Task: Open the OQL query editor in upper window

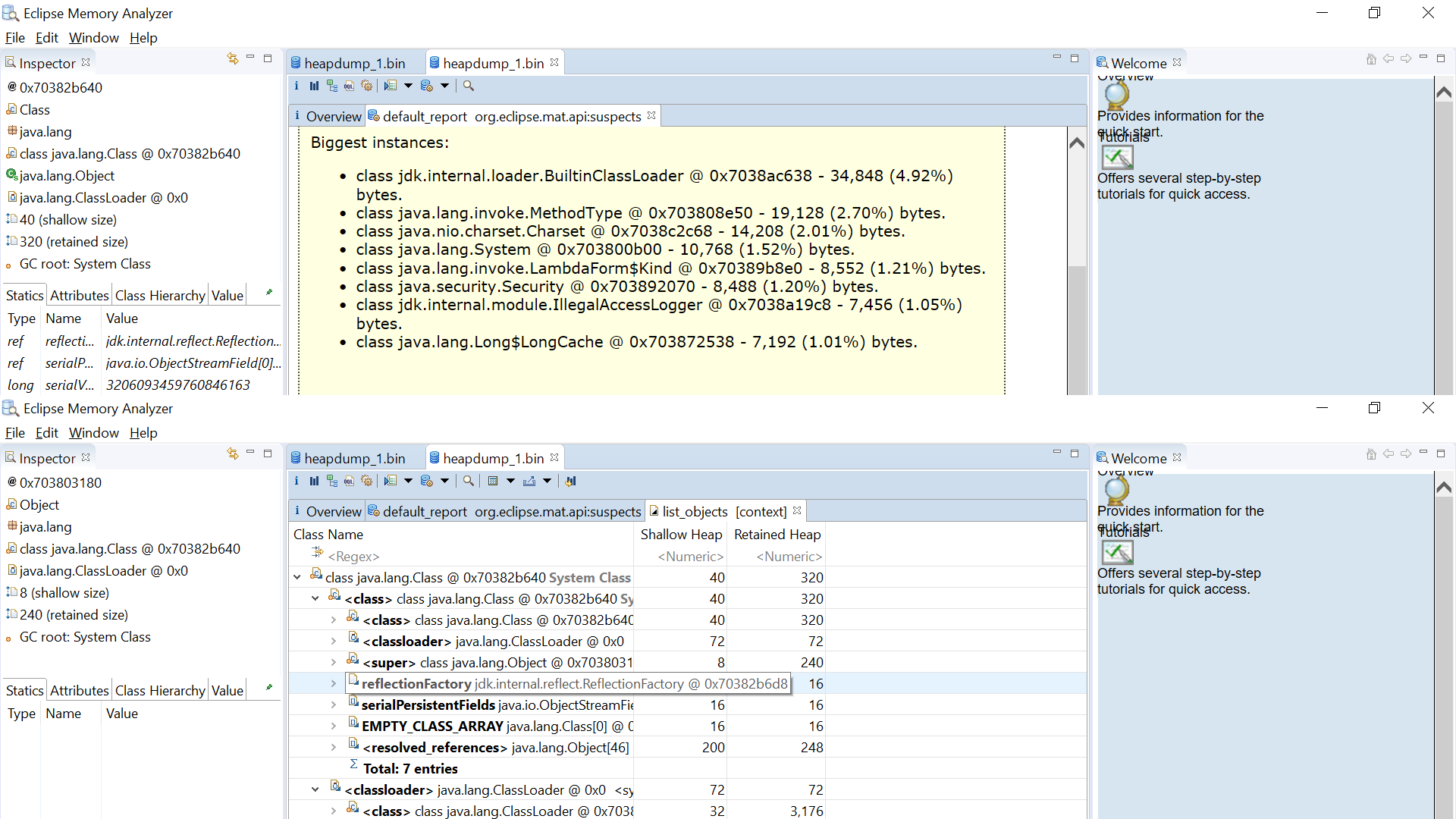Action: 349,86
